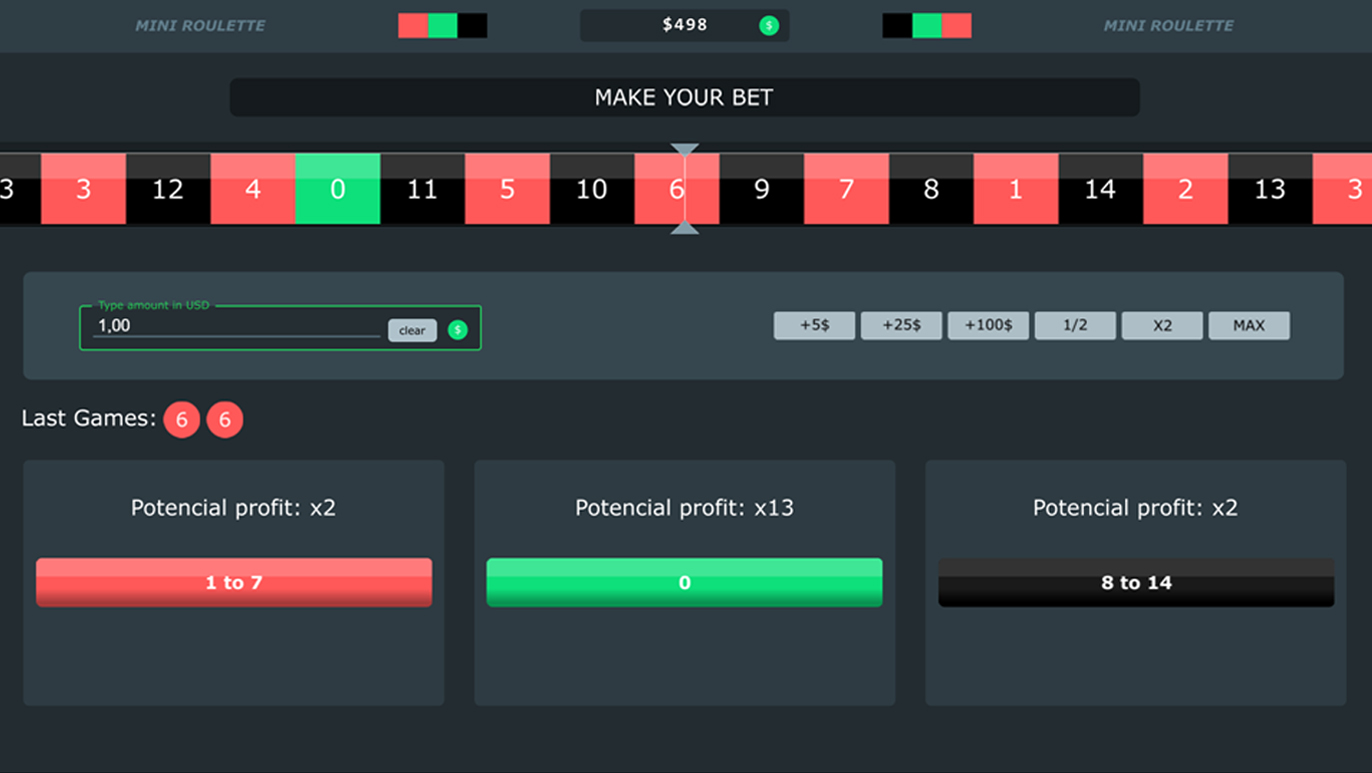
Task: Halve the bet with the 1/2 button
Action: pyautogui.click(x=1075, y=325)
